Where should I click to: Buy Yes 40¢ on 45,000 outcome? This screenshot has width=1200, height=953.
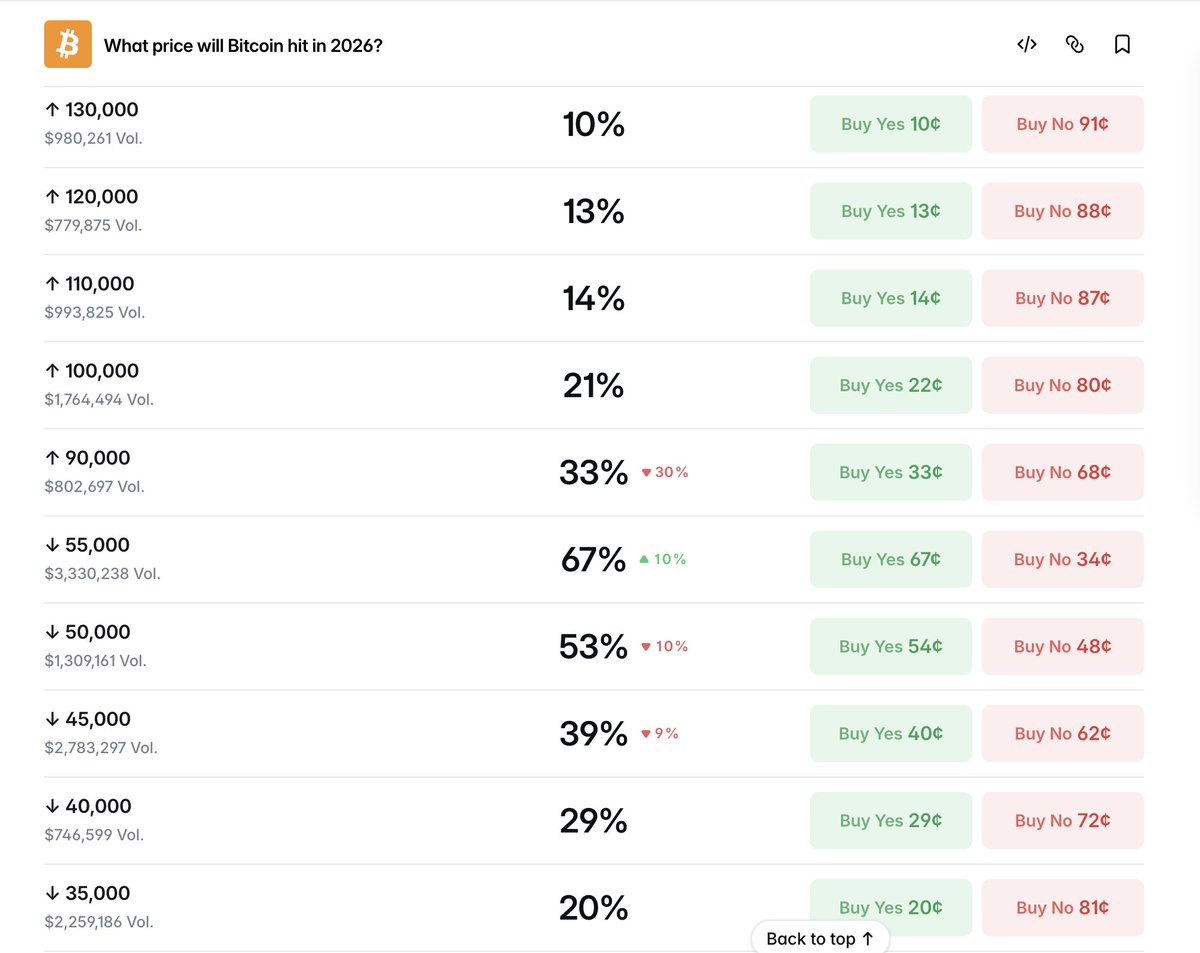point(891,733)
